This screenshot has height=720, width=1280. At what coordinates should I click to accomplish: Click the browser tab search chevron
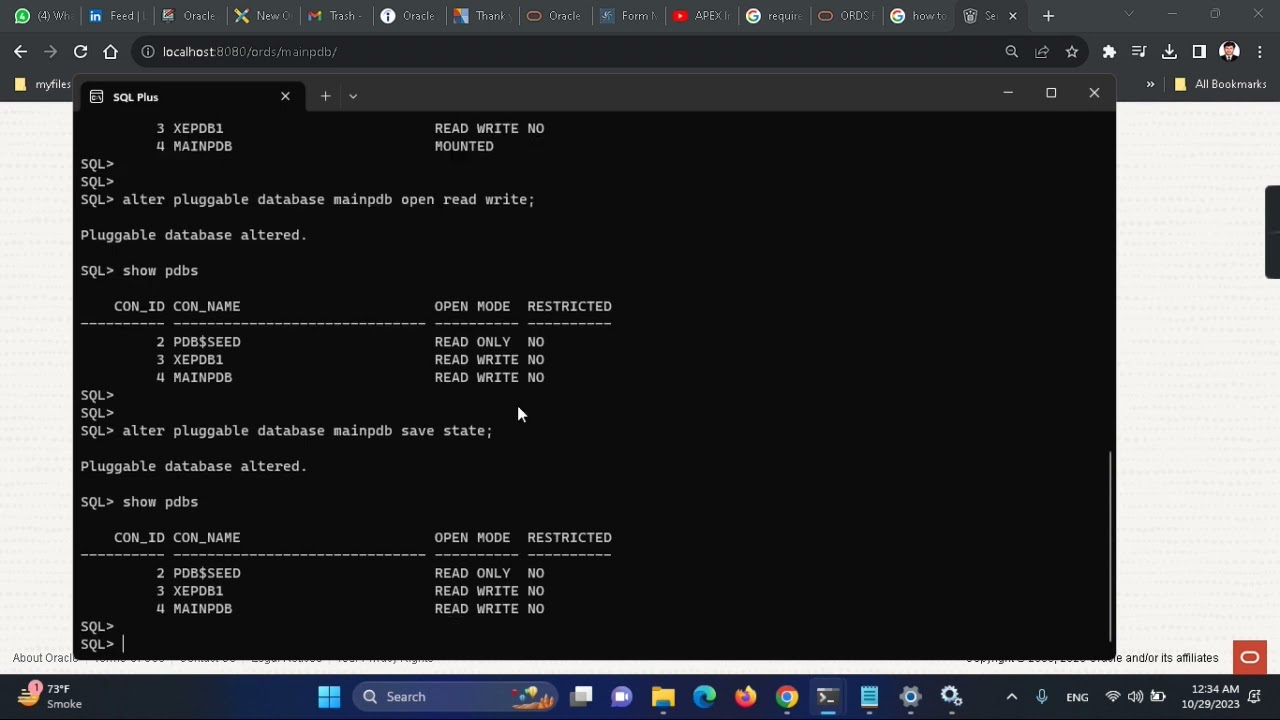pos(1129,14)
